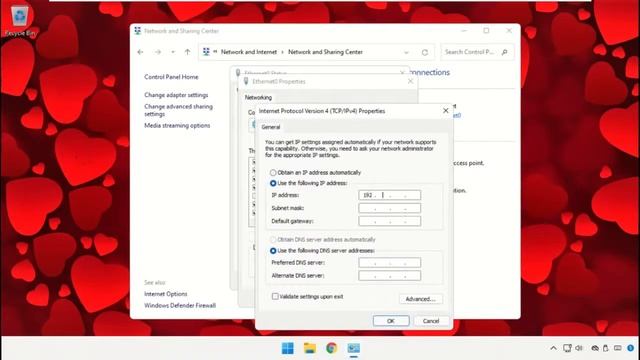
Task: Open Change adapter settings
Action: click(x=176, y=95)
